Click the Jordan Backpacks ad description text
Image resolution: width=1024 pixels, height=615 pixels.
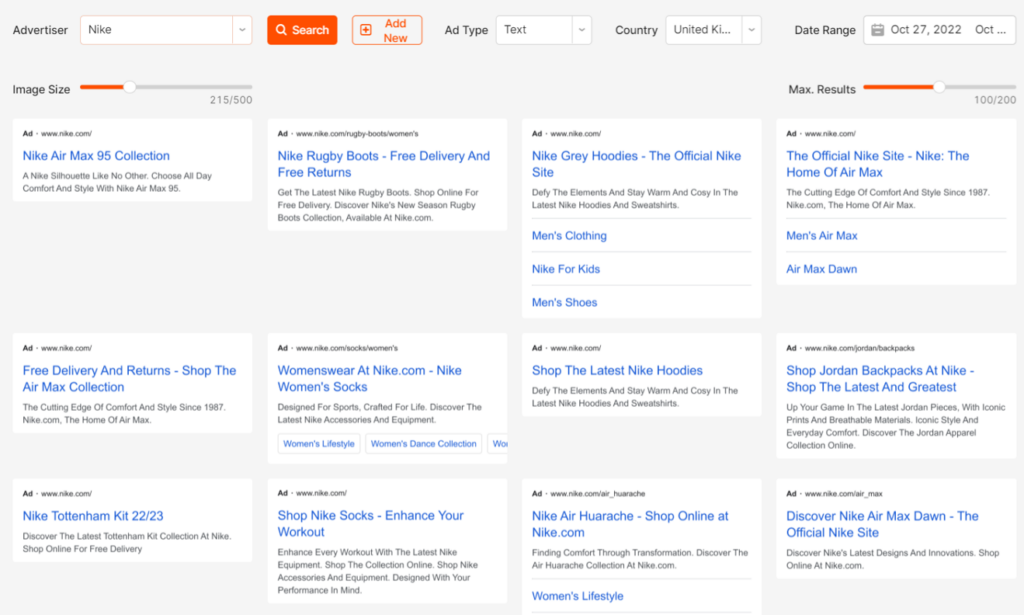(x=895, y=426)
